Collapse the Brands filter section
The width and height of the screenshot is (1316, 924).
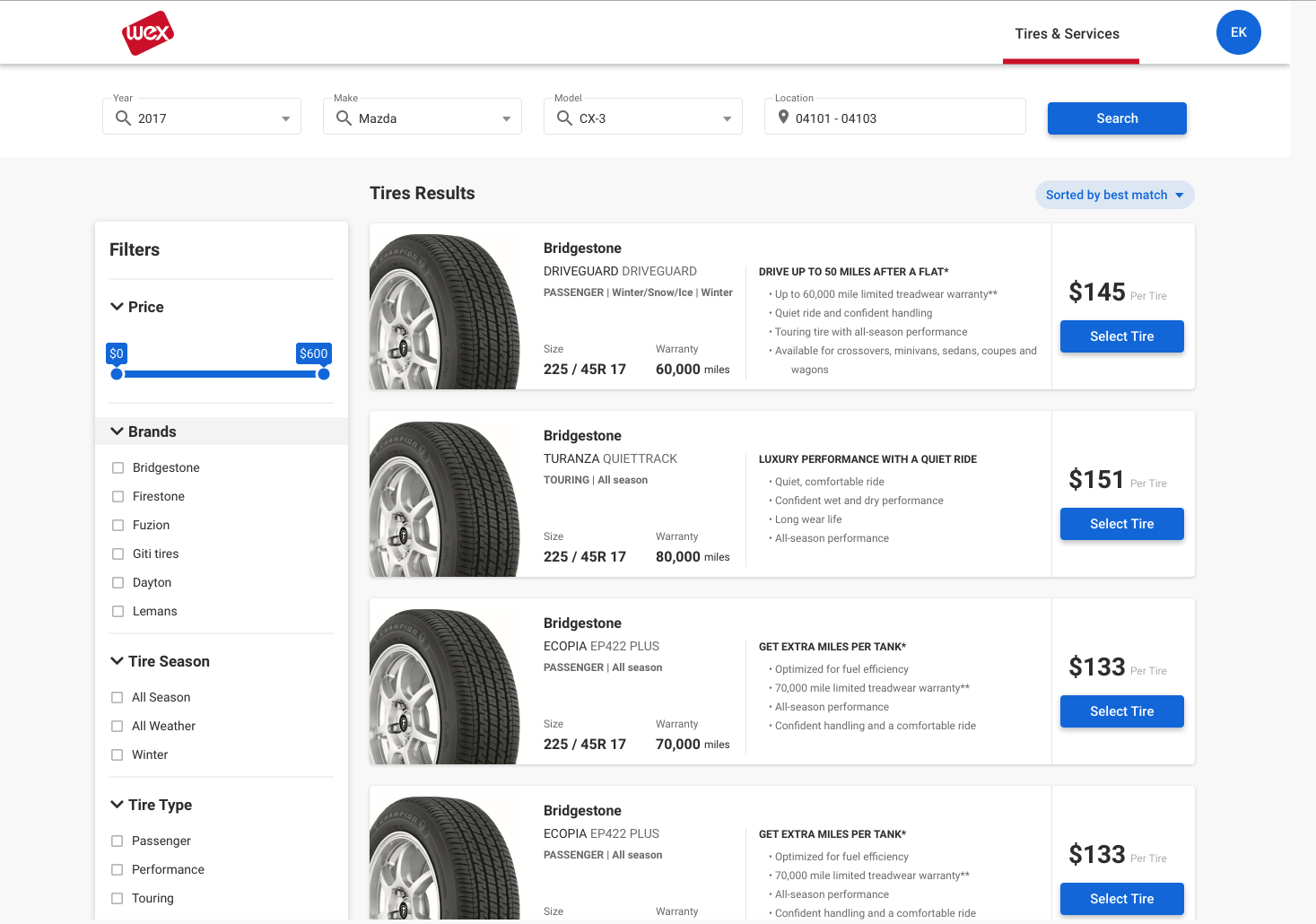pyautogui.click(x=117, y=431)
